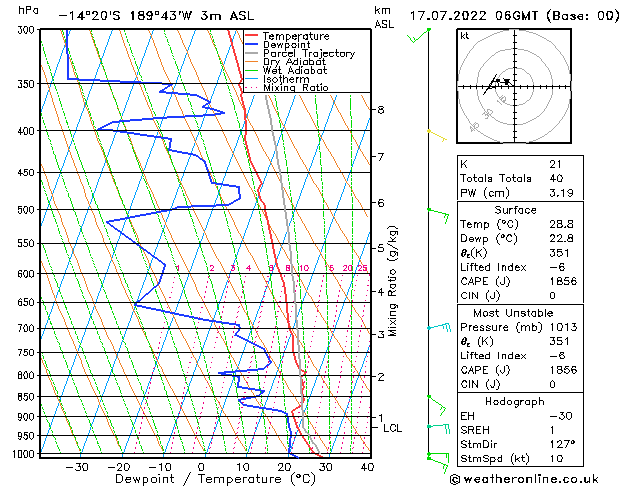
Task: Click the 'Totals Totals' row label
Action: tap(496, 178)
